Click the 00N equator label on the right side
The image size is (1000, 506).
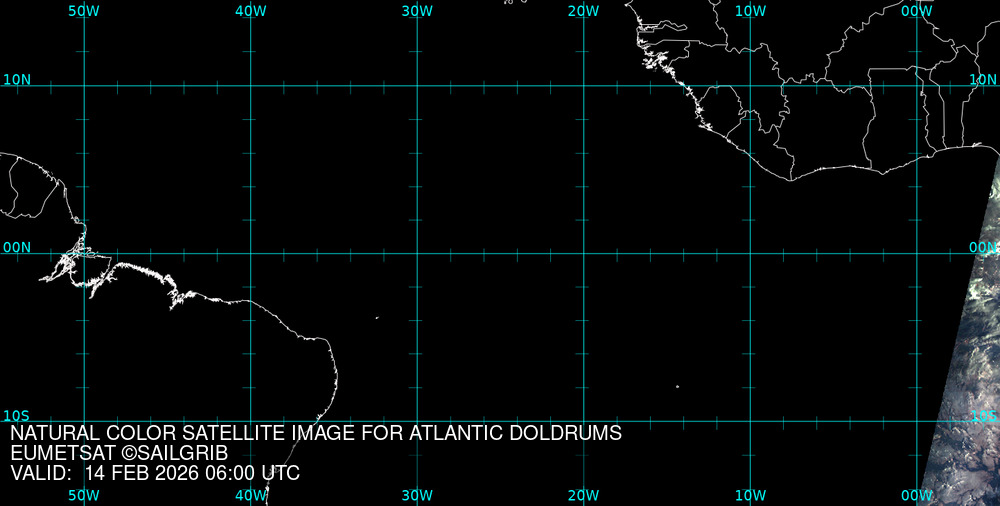(x=983, y=247)
